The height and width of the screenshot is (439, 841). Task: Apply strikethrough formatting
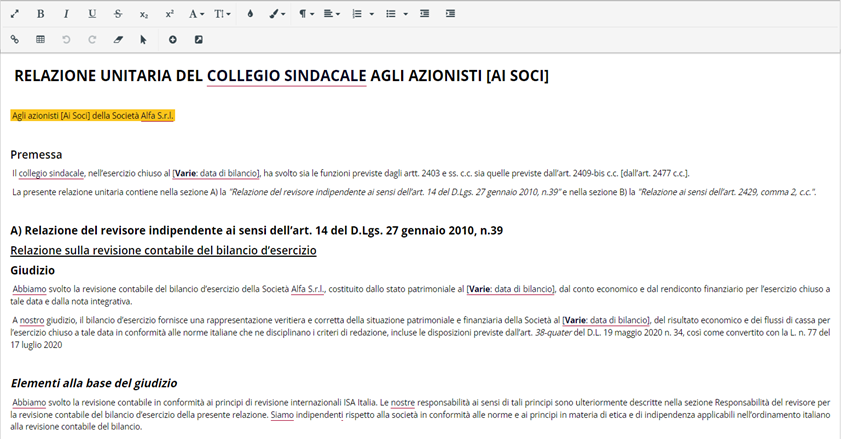(118, 14)
